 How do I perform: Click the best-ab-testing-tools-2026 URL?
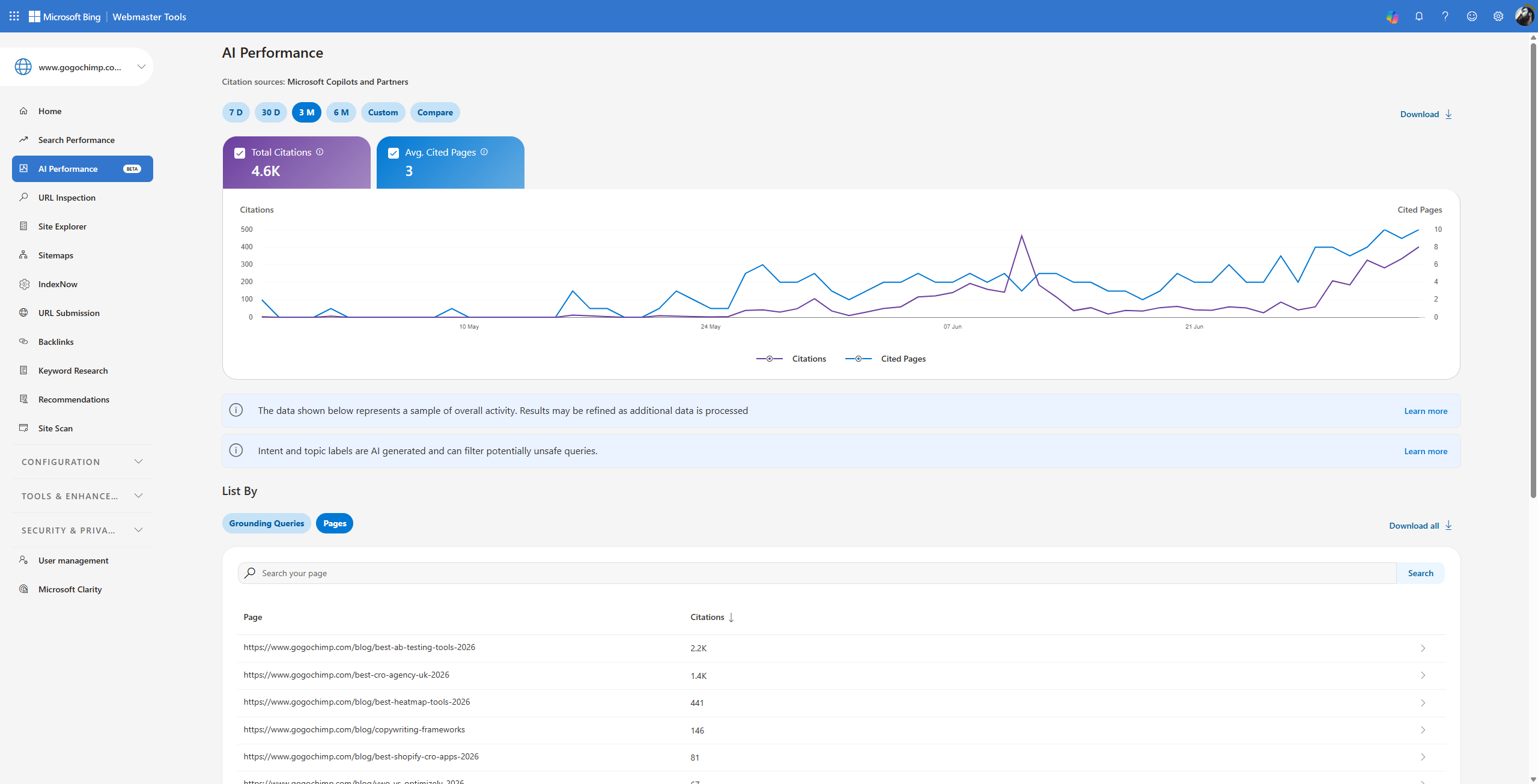point(359,647)
